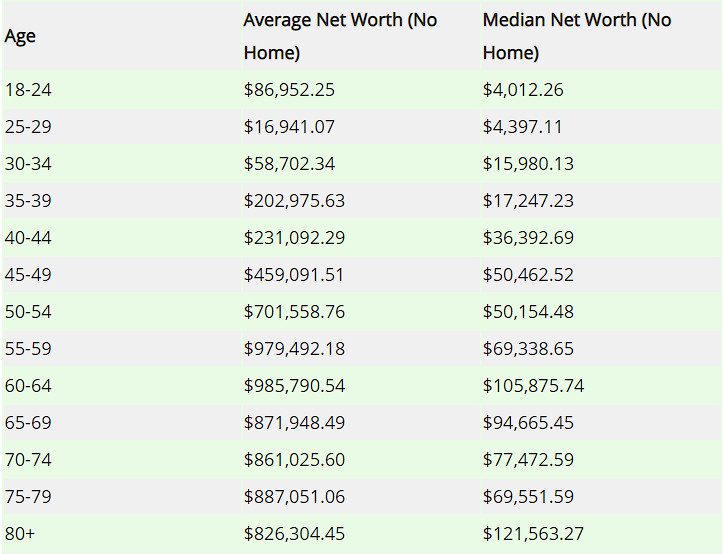Select the 18-24 age row label
Screen dimensions: 724x554
tap(26, 90)
